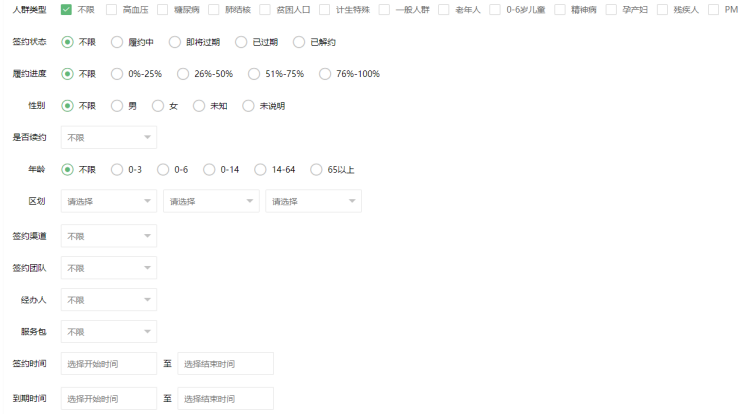Image resolution: width=740 pixels, height=415 pixels.
Task: Select the 履约中 signing status radio
Action: [118, 42]
